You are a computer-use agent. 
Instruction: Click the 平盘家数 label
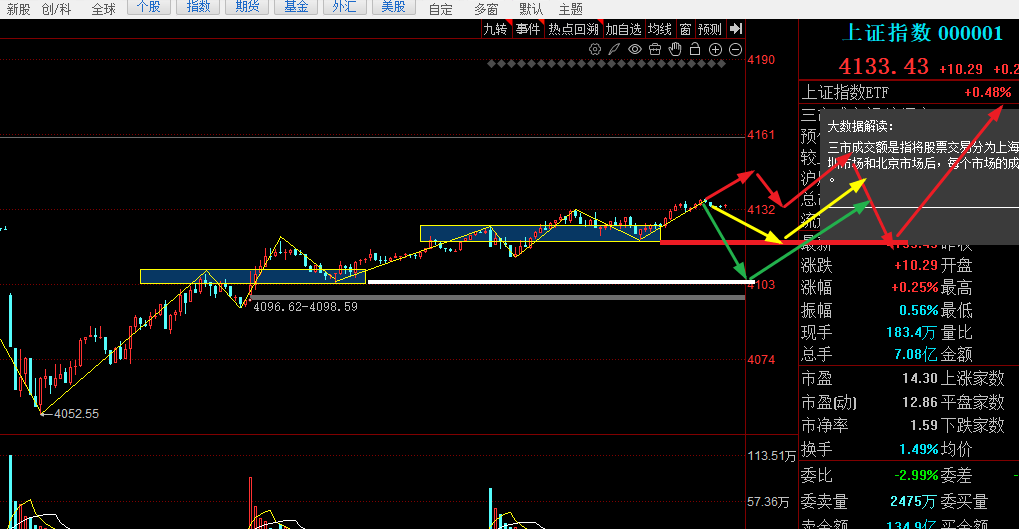(973, 402)
